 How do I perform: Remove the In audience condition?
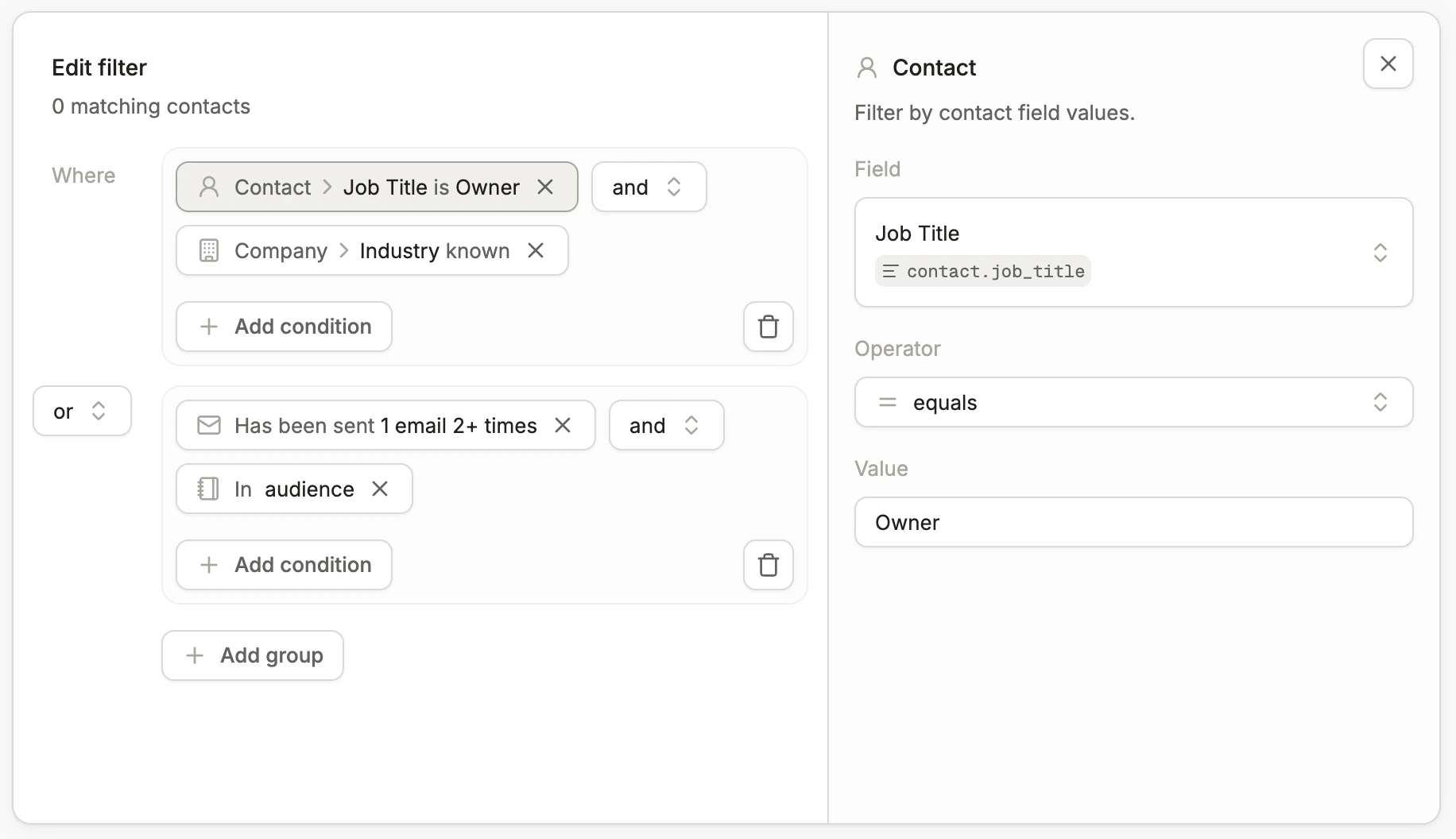tap(380, 489)
